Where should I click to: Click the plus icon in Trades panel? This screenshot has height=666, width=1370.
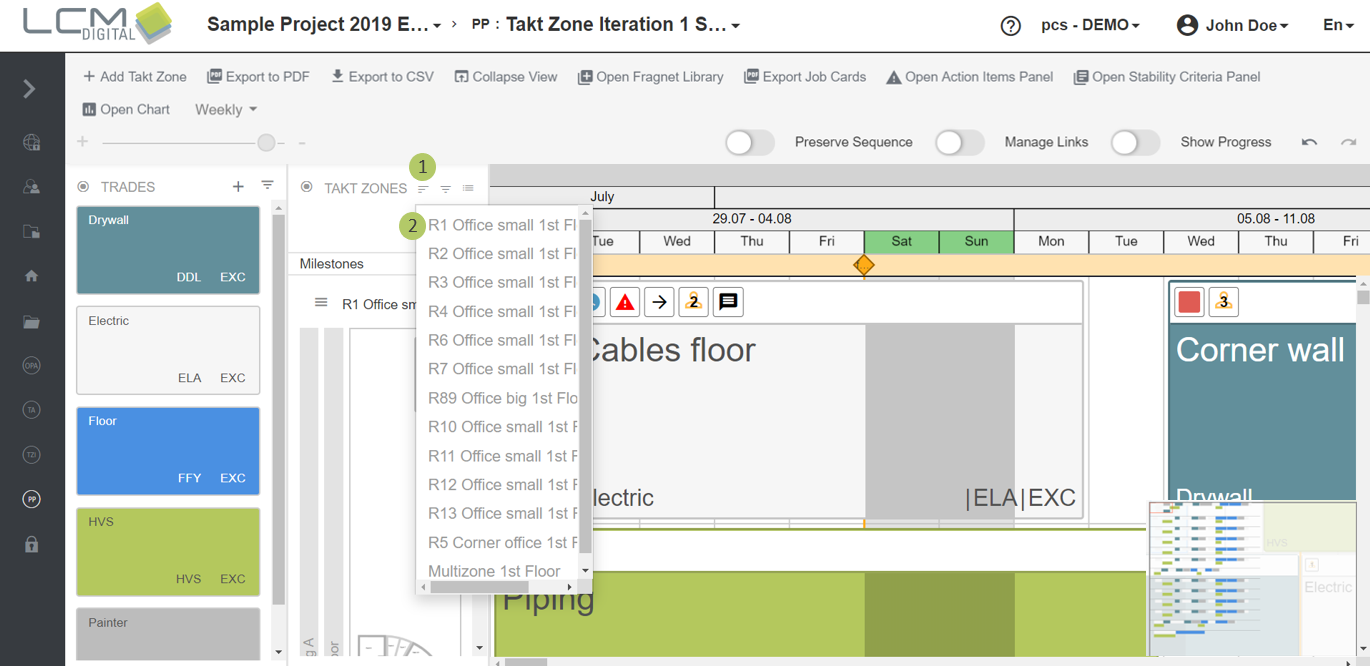click(x=238, y=186)
